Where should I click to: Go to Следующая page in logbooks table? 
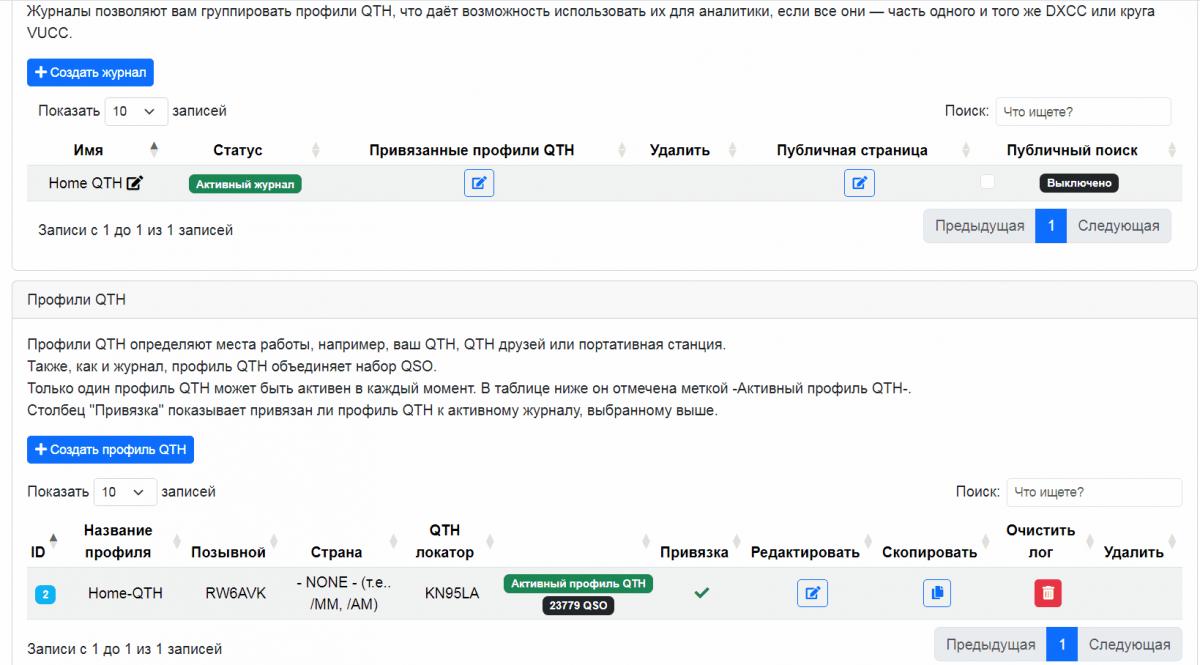[1117, 226]
